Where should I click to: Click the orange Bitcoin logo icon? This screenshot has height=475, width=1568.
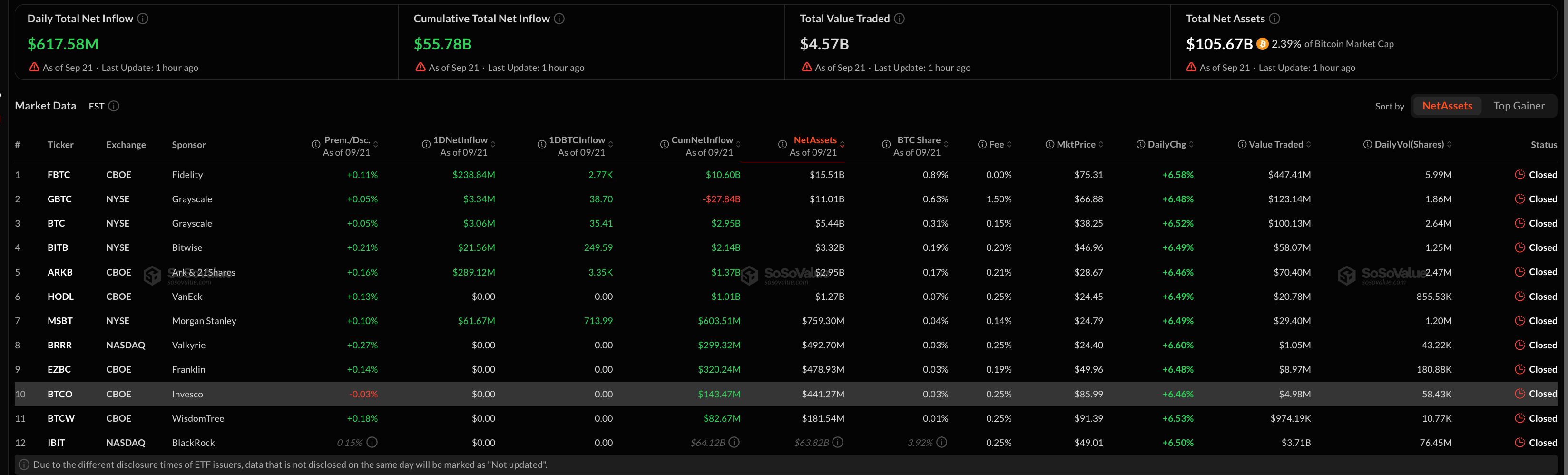pos(1263,44)
